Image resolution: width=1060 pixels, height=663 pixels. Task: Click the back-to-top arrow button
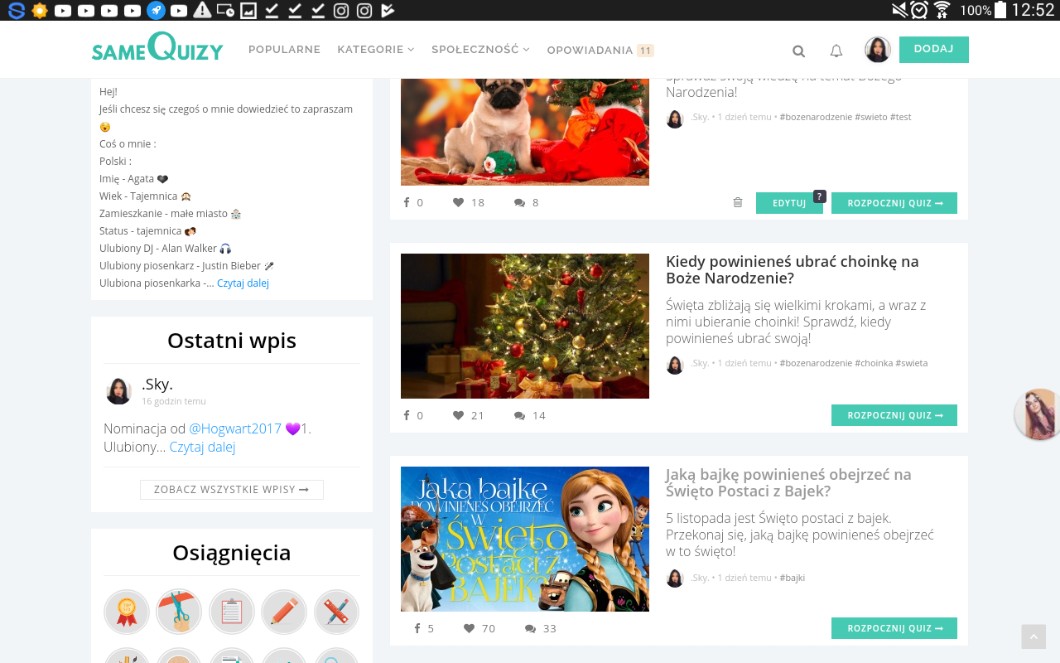1033,637
